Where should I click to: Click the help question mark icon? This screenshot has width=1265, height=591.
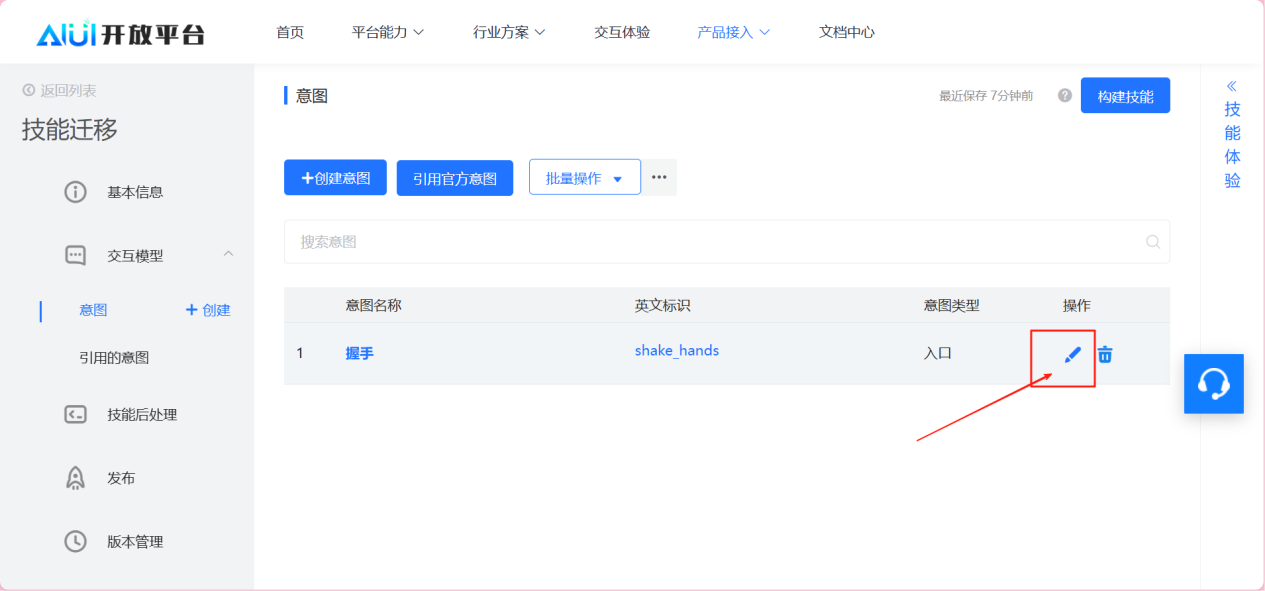[1064, 96]
